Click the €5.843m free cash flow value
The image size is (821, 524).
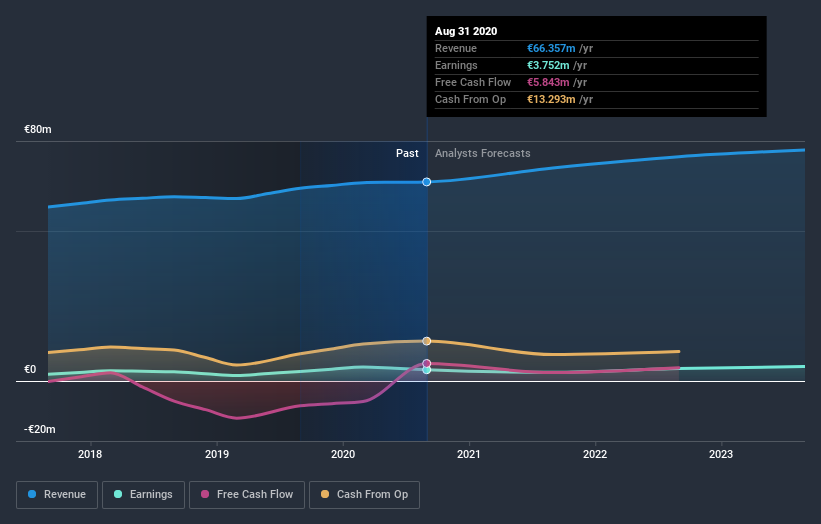548,82
